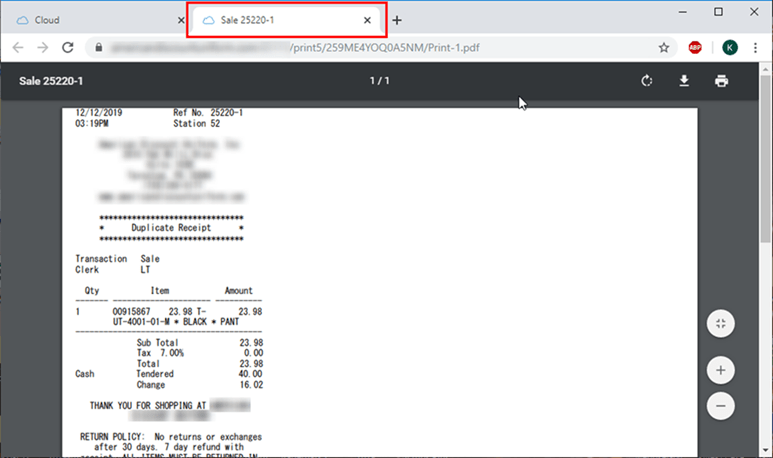This screenshot has height=458, width=773.
Task: Click UT-4001-01-M BLACK PANT description
Action: [x=176, y=322]
